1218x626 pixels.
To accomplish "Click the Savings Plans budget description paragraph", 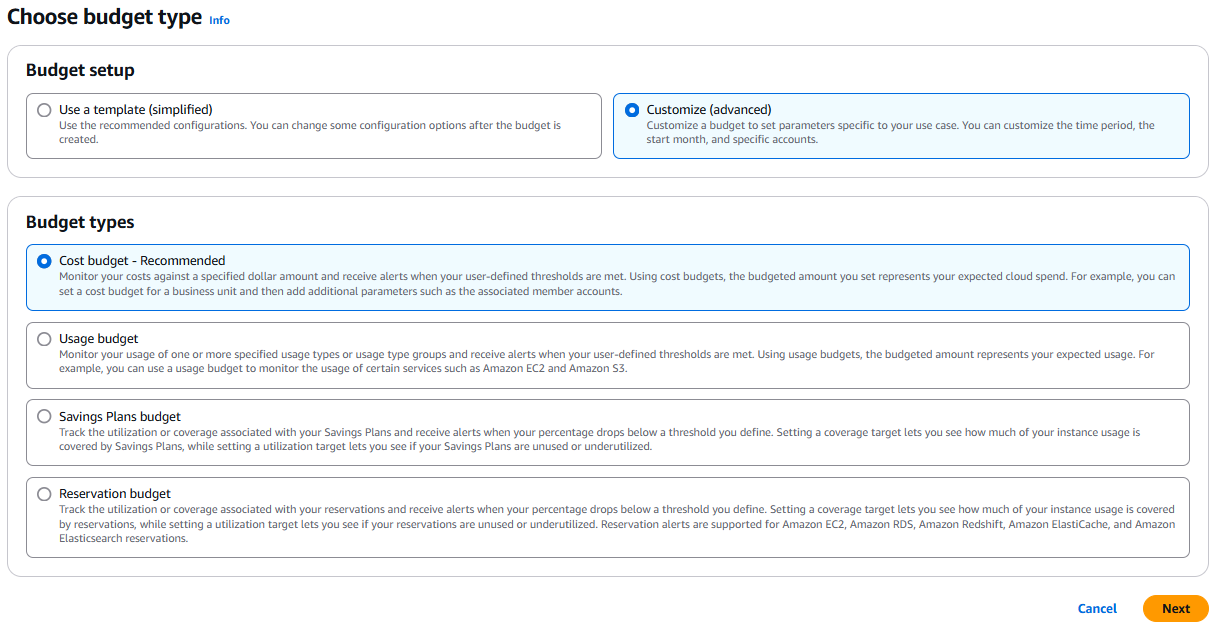I will click(599, 439).
